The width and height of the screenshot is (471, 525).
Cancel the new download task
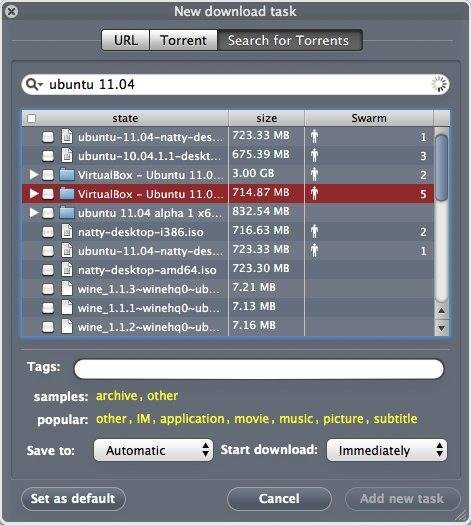[279, 499]
